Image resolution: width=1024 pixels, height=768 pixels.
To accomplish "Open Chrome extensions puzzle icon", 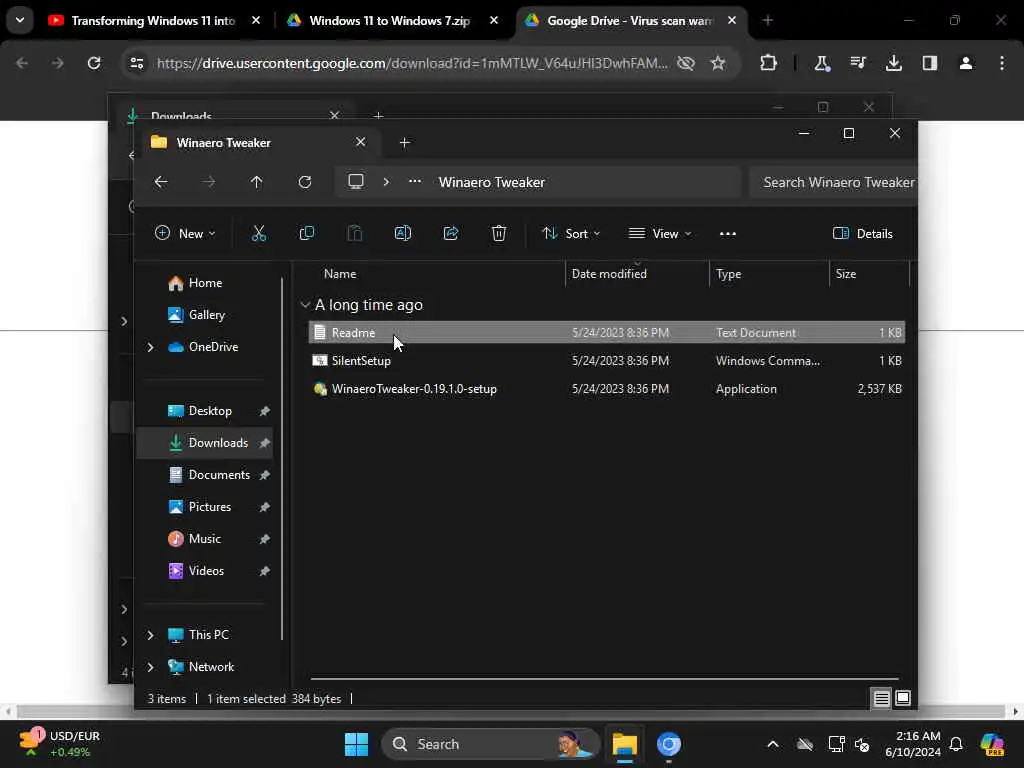I will tap(769, 63).
